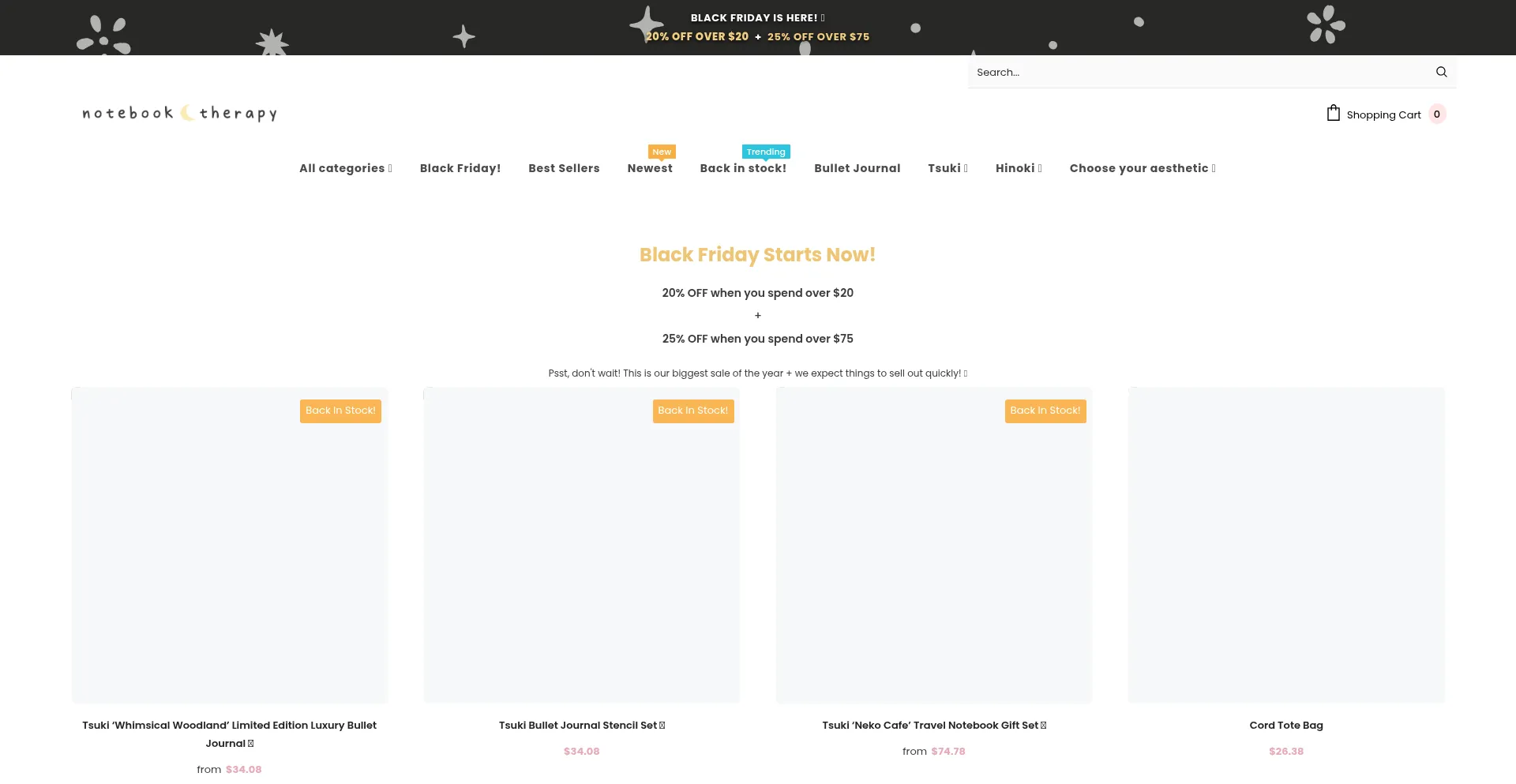Expand Choose your aesthetic menu
The width and height of the screenshot is (1516, 784).
point(1142,168)
